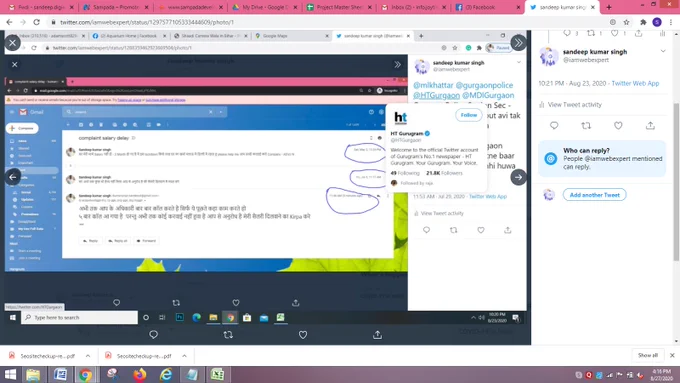The width and height of the screenshot is (680, 383).
Task: Open a new Chrome tab
Action: click(x=609, y=7)
